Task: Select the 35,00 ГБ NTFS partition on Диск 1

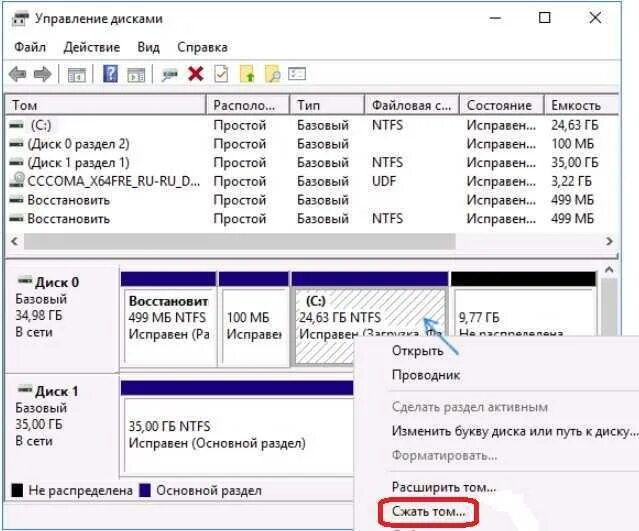Action: tap(237, 428)
